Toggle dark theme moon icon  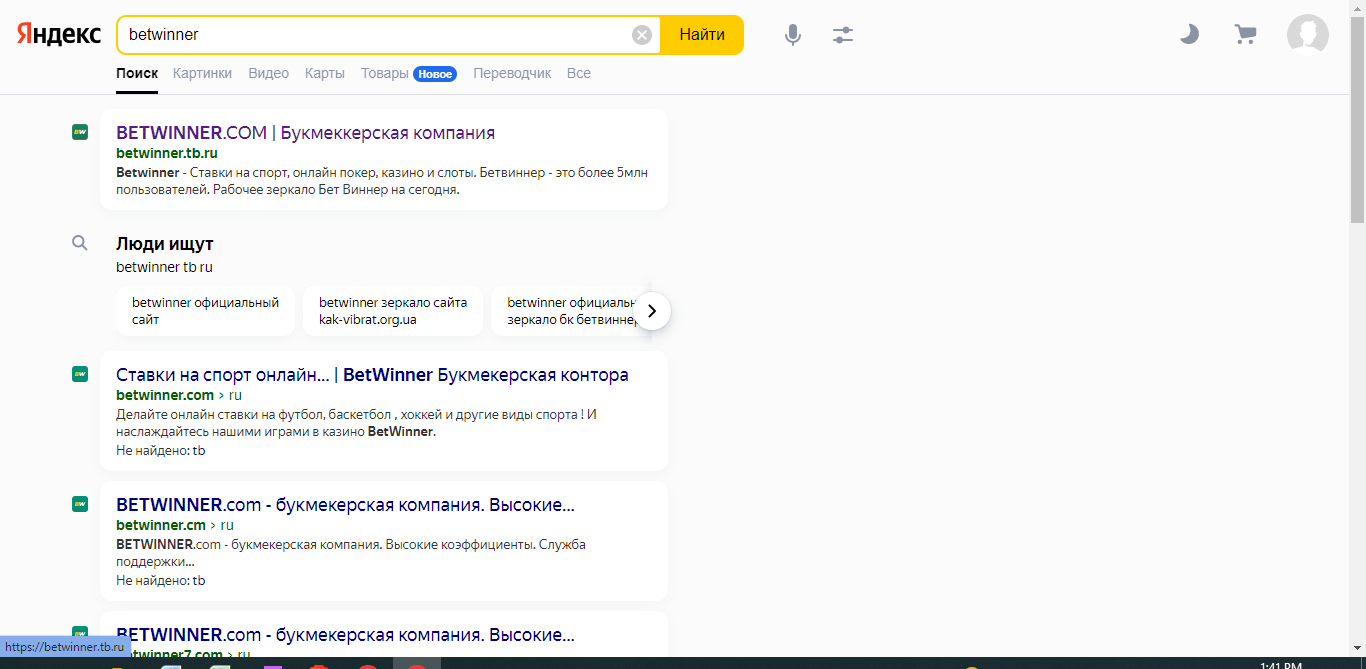[1189, 34]
